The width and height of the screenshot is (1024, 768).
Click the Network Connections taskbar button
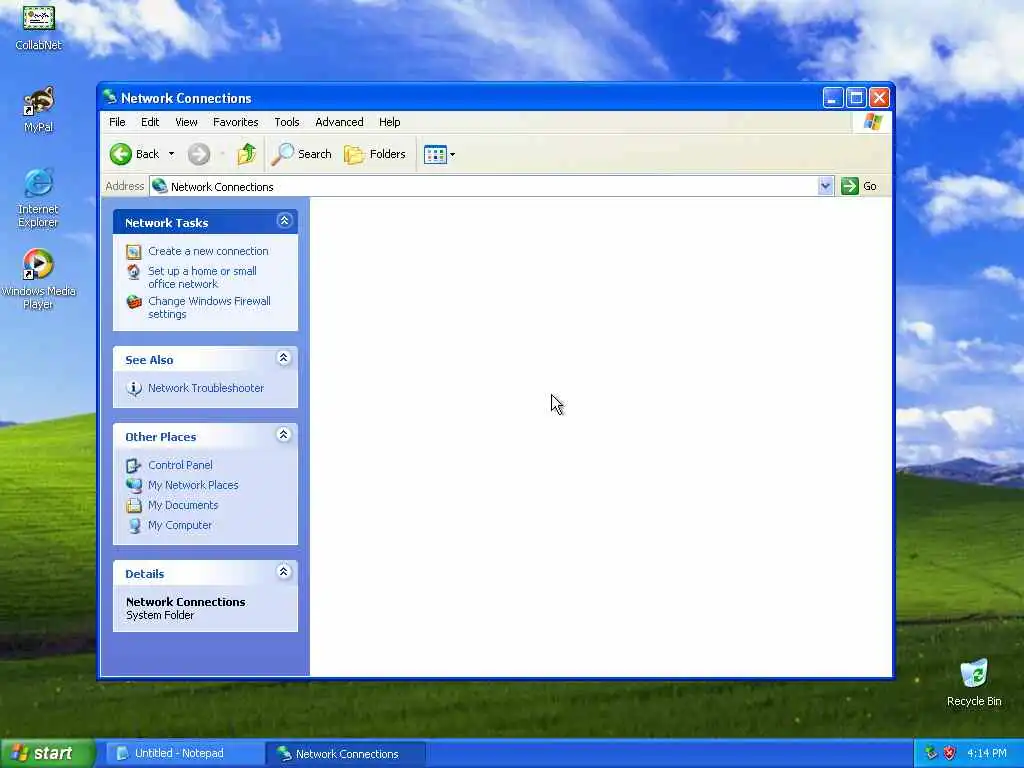coord(347,754)
